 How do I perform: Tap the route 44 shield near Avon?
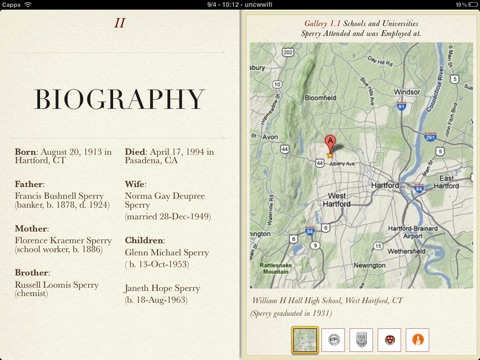point(285,149)
